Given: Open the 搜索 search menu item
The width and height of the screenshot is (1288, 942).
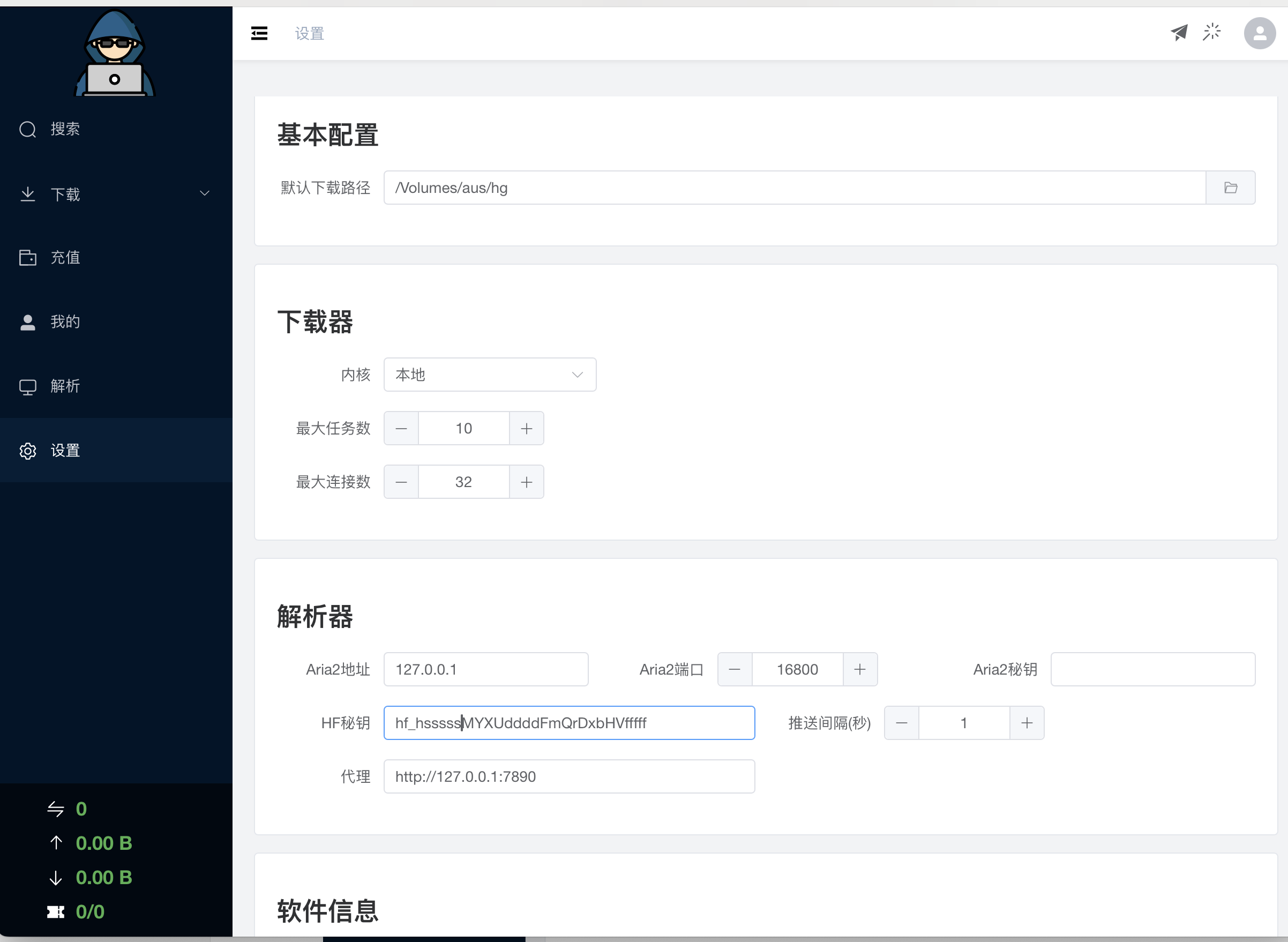Looking at the screenshot, I should click(65, 130).
